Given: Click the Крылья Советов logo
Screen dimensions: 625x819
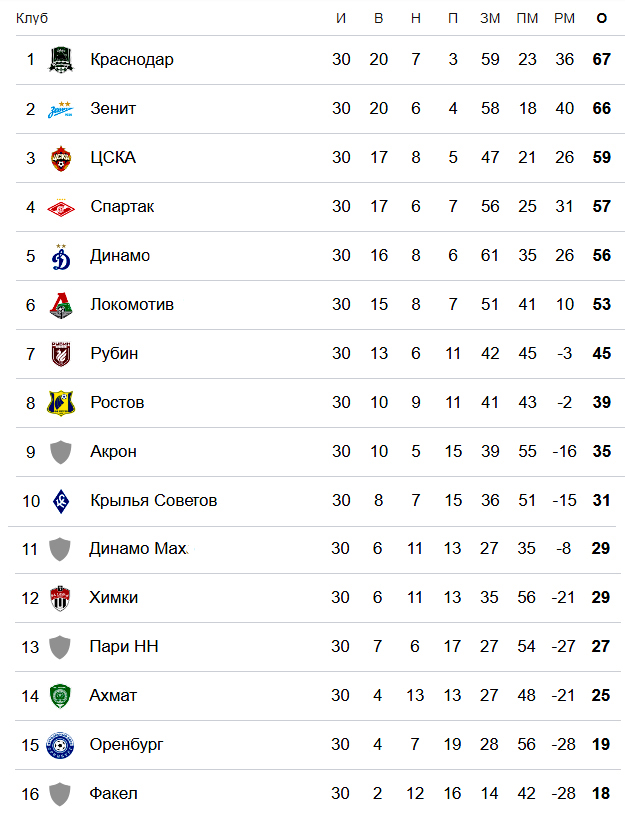Looking at the screenshot, I should pos(61,501).
